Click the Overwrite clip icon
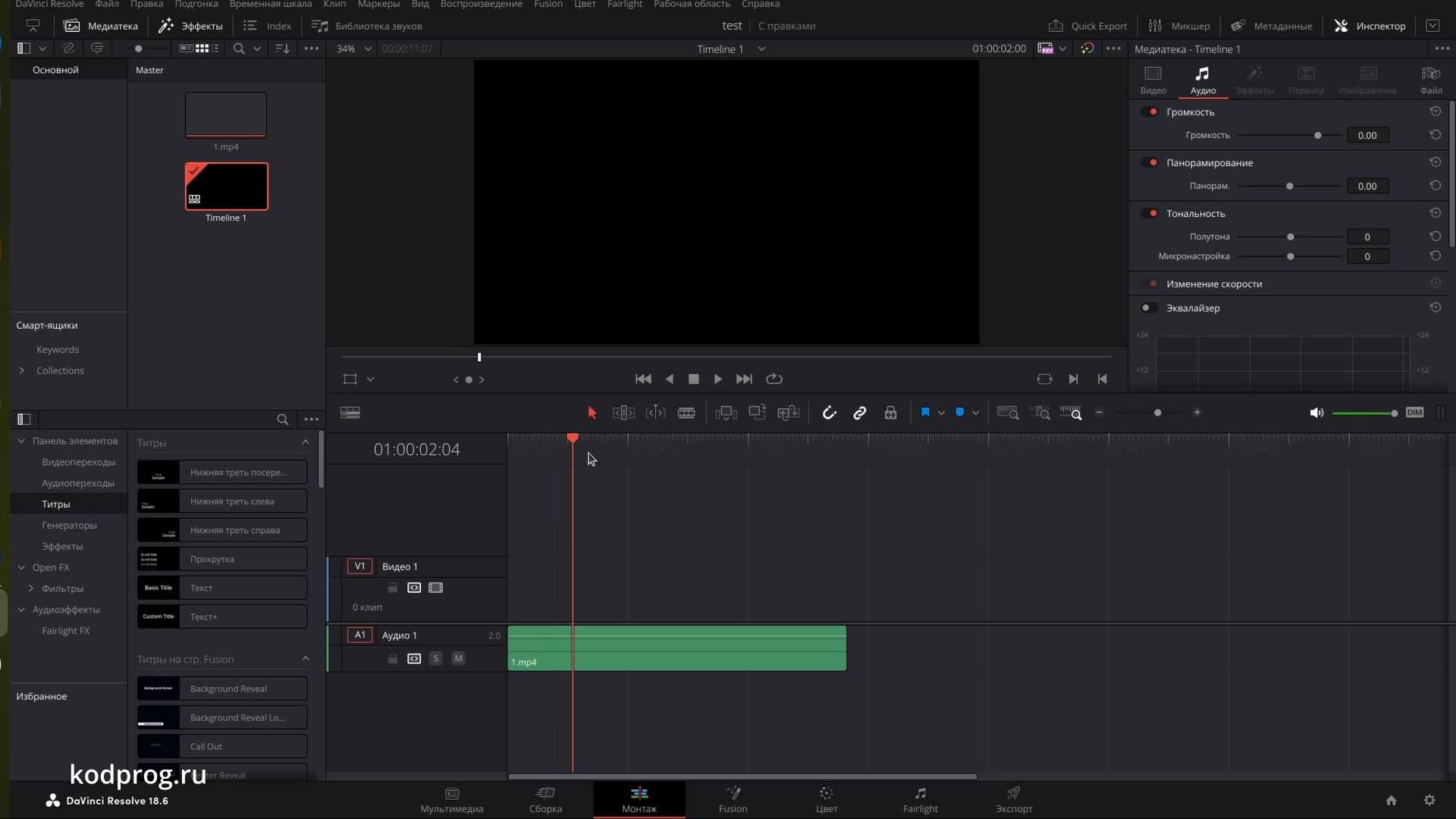This screenshot has height=819, width=1456. [757, 413]
